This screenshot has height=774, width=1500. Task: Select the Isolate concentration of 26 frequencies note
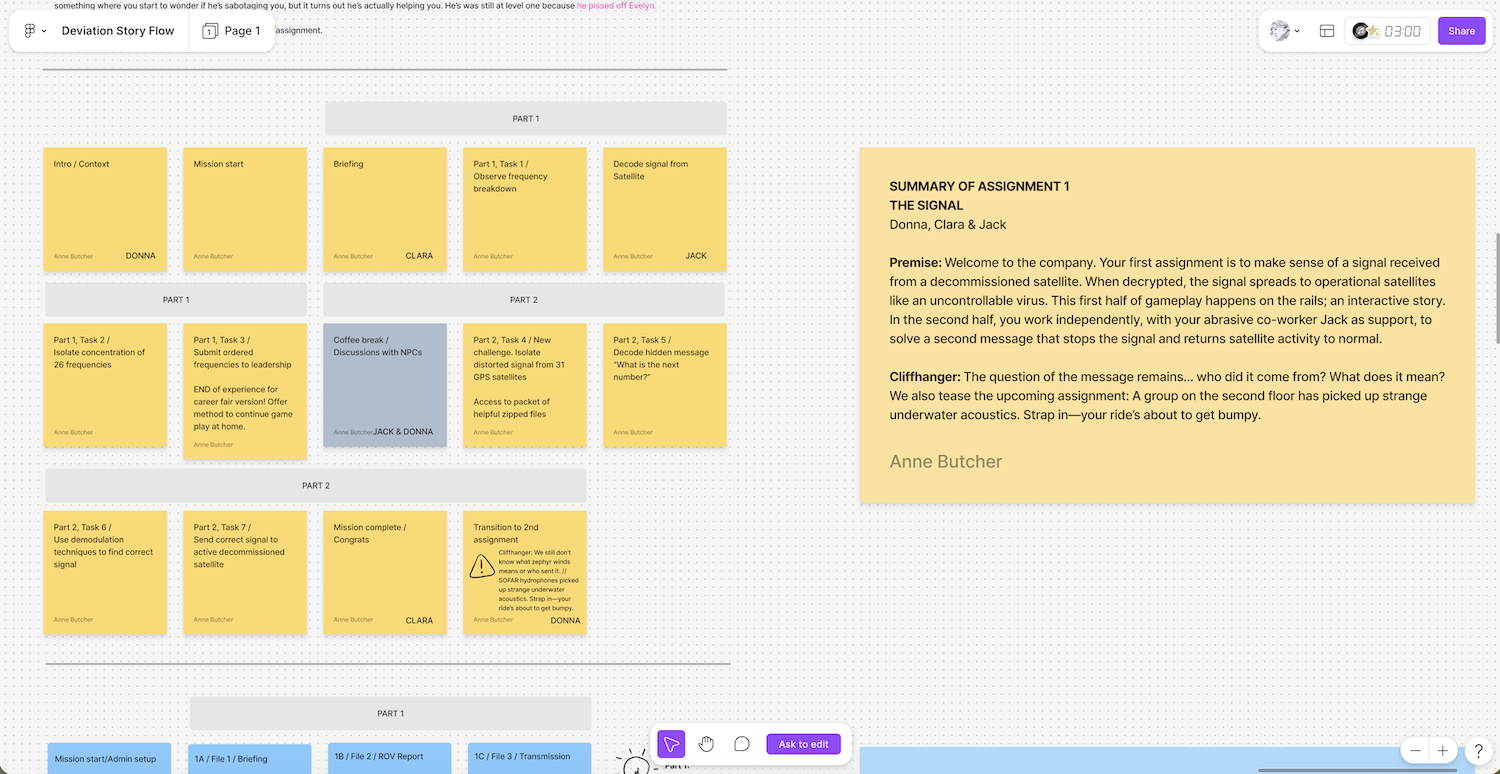coord(105,385)
